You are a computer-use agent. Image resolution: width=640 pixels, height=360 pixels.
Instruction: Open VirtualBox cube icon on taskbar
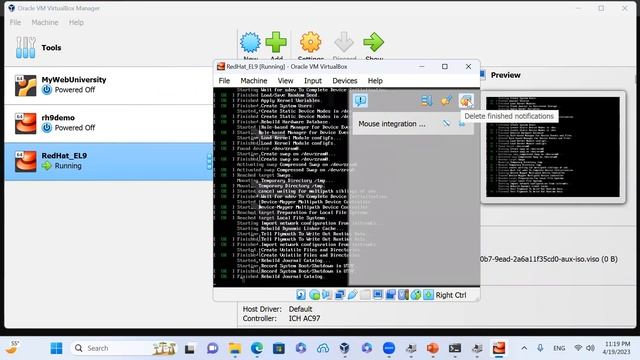(344, 348)
